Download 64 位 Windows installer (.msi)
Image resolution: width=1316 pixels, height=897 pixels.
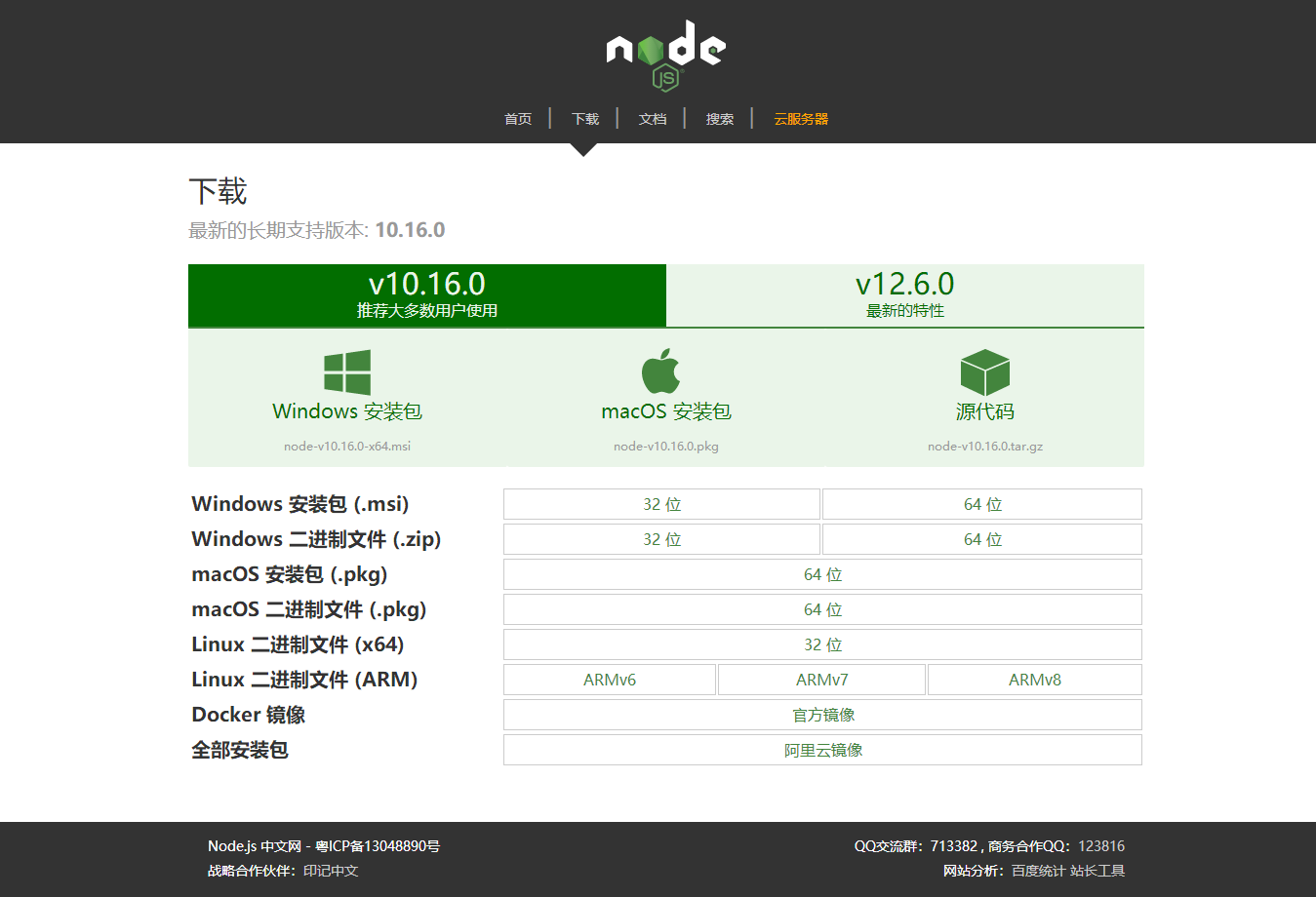click(x=982, y=504)
